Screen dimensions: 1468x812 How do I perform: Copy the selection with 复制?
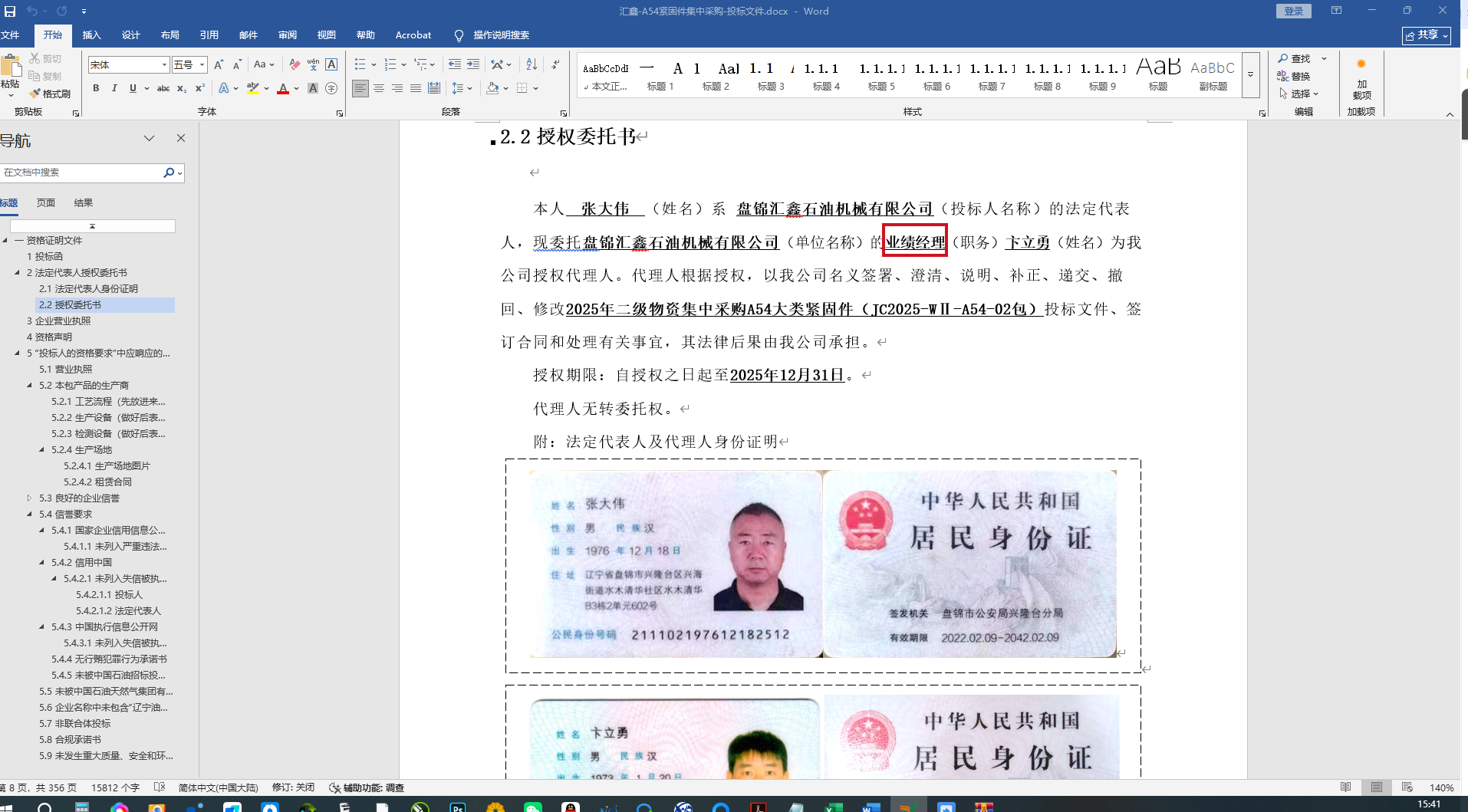(x=45, y=76)
